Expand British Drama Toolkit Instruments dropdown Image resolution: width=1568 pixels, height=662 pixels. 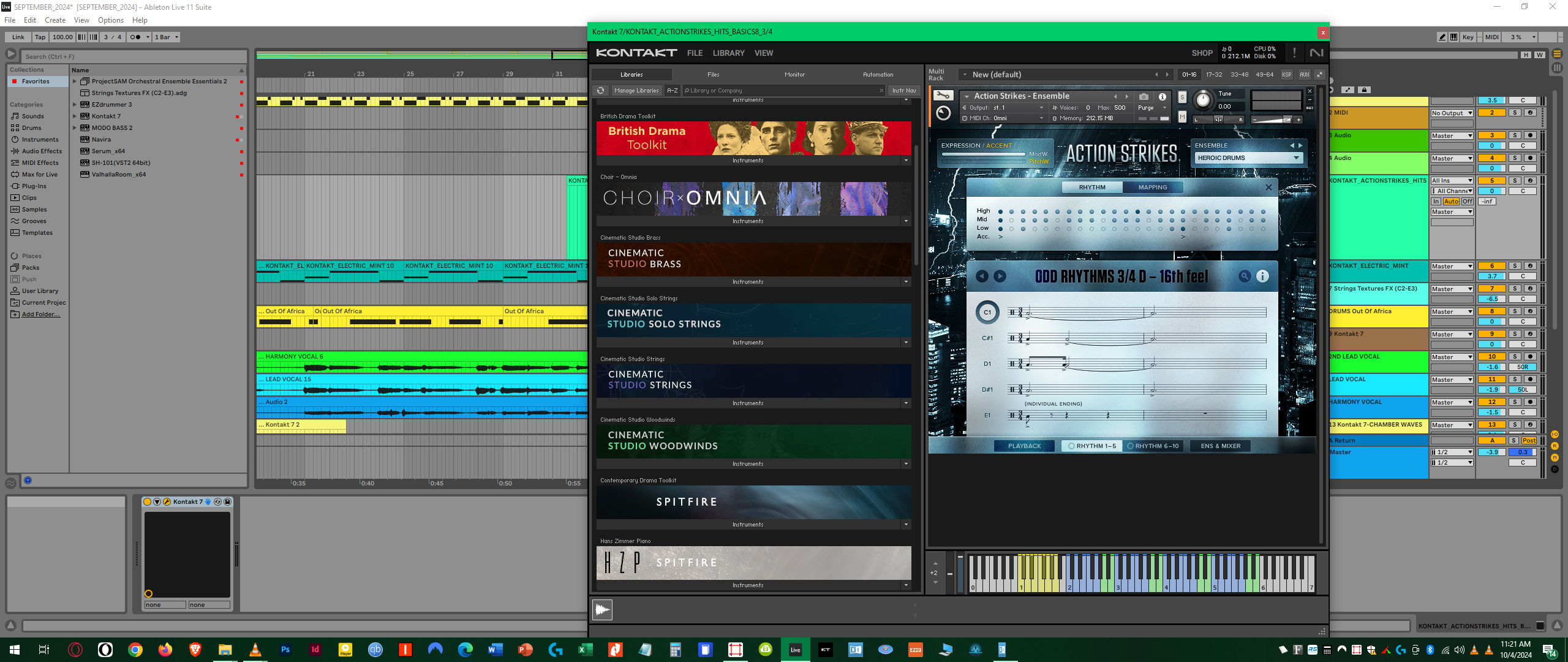[906, 161]
